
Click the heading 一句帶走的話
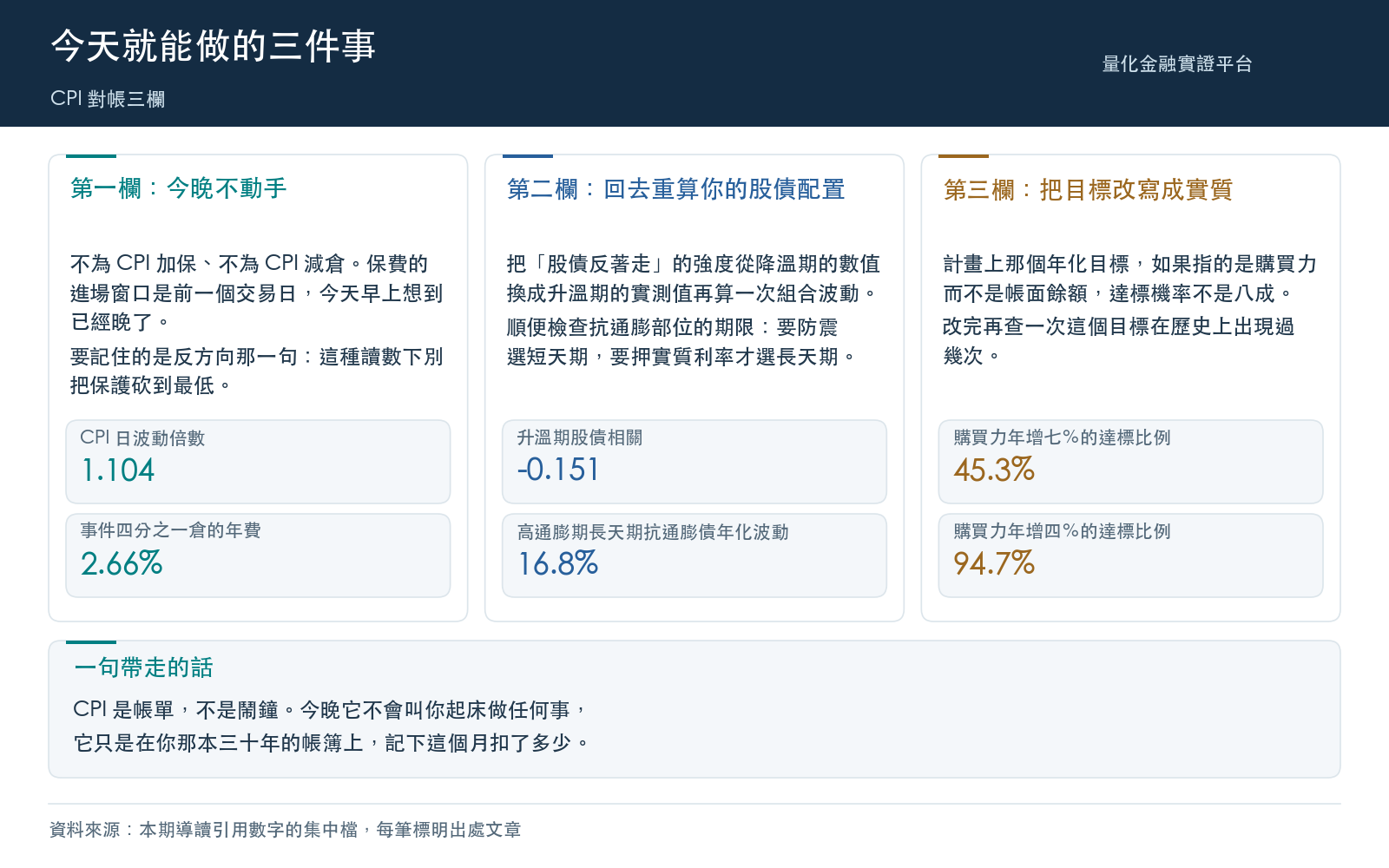coord(143,667)
